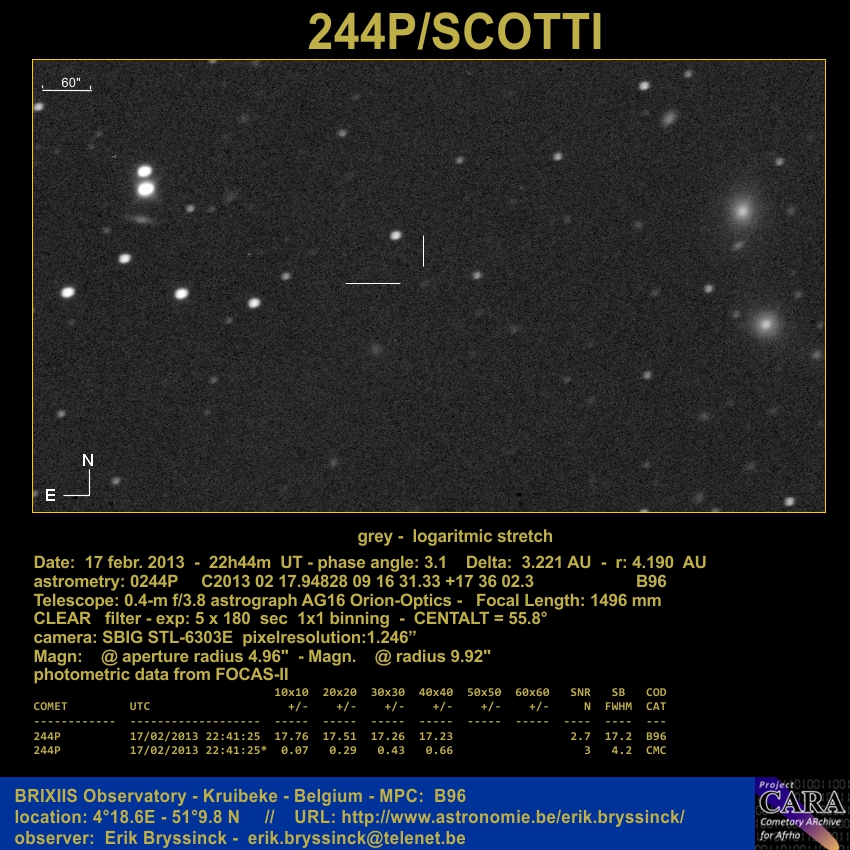Select the "grey - logaritmic stretch" caption
850x850 pixels.
click(455, 536)
